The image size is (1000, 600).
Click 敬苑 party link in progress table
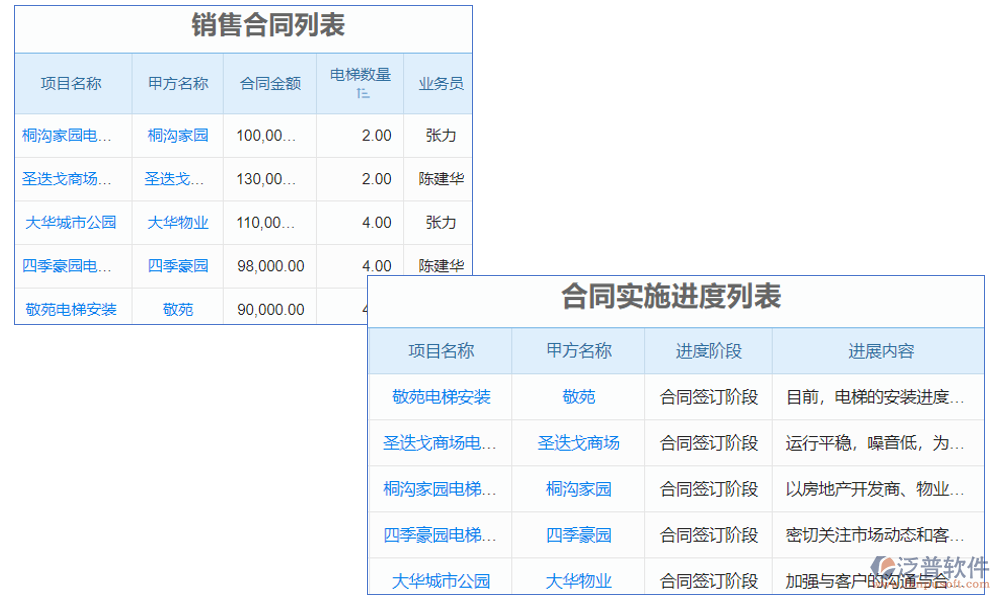point(578,397)
